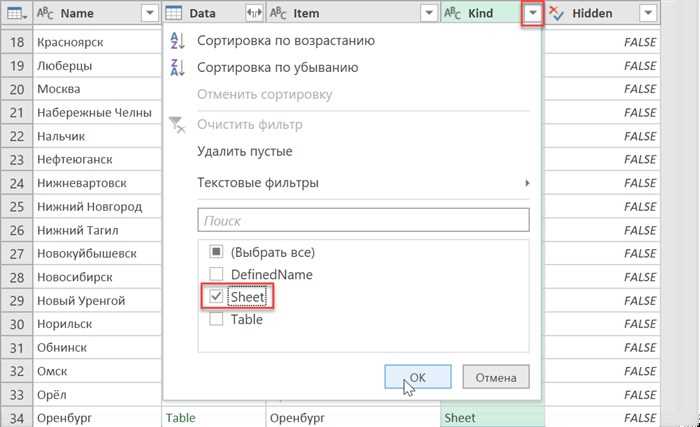Click the Z-A descending sort icon
Image resolution: width=700 pixels, height=427 pixels.
(x=178, y=67)
